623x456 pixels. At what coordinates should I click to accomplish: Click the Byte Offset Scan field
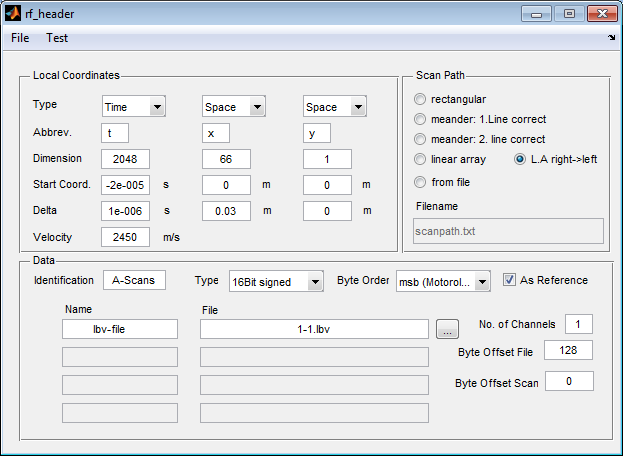point(569,381)
